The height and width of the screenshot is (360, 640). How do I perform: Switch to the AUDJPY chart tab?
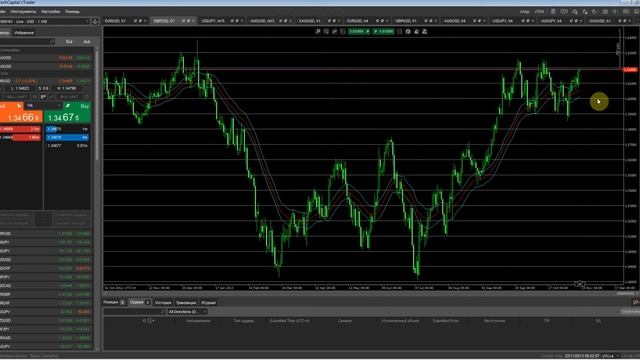click(560, 21)
